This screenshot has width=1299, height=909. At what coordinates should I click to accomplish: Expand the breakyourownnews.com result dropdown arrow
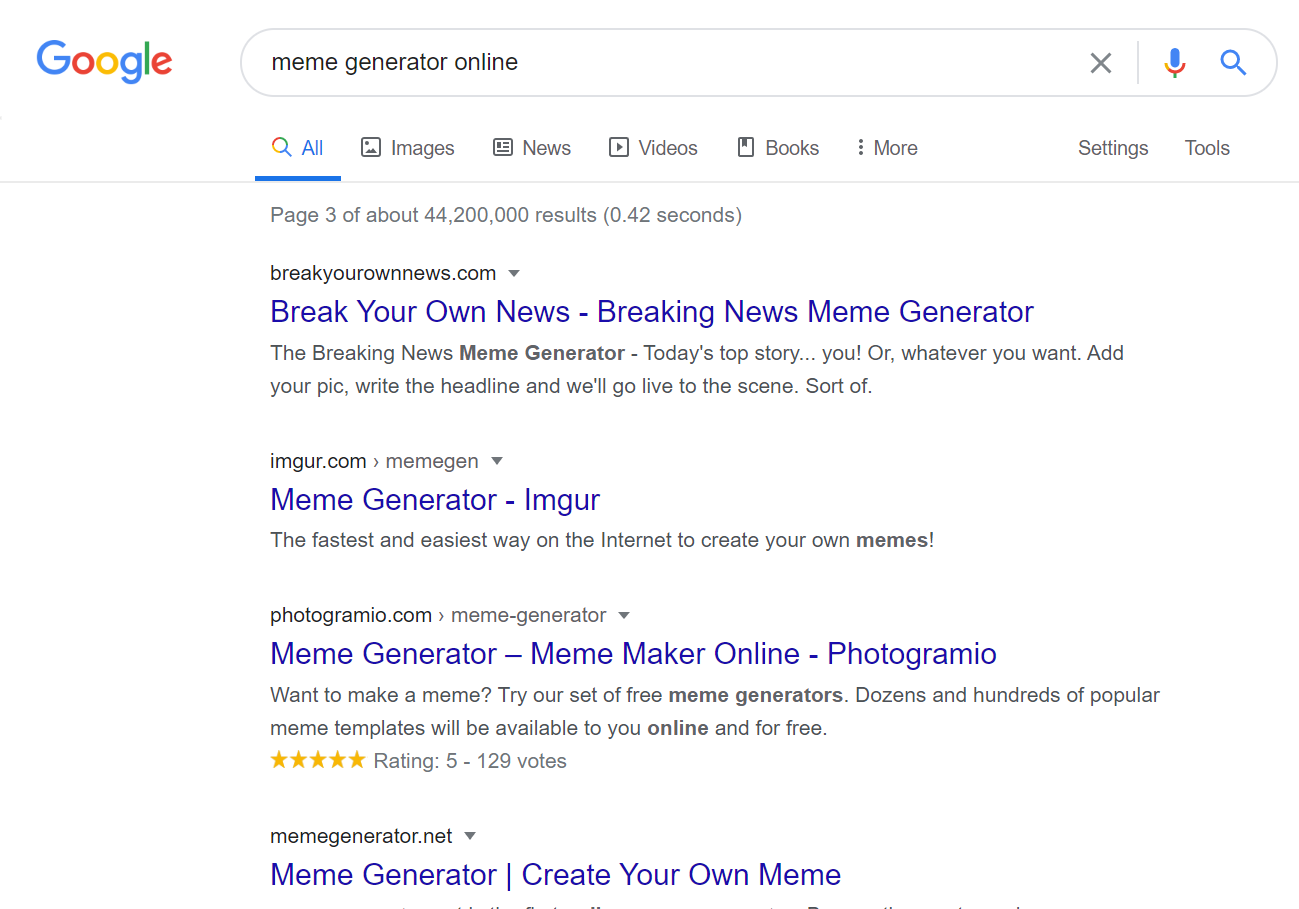coord(514,273)
